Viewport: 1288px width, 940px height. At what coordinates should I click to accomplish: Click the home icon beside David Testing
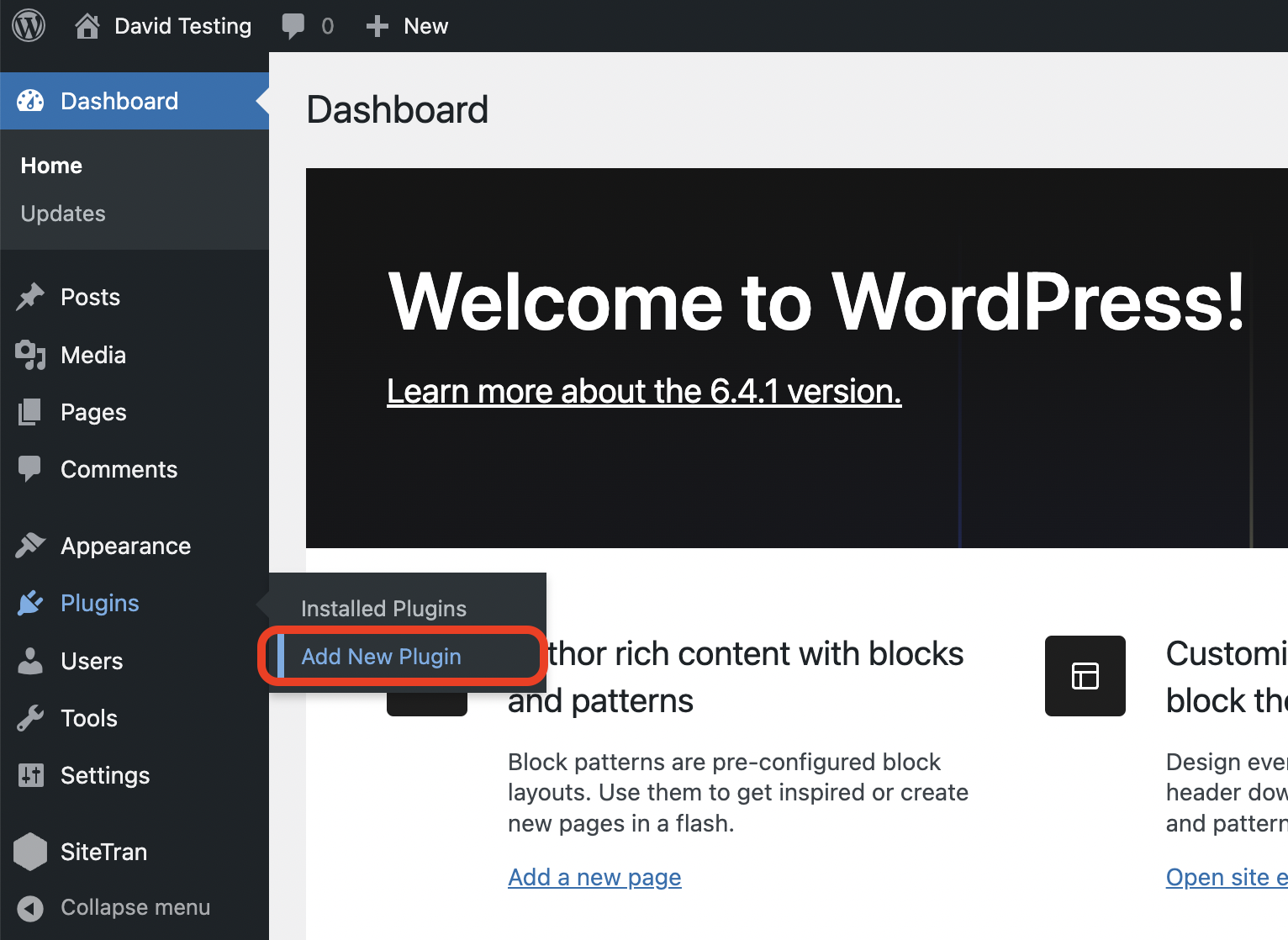point(87,26)
